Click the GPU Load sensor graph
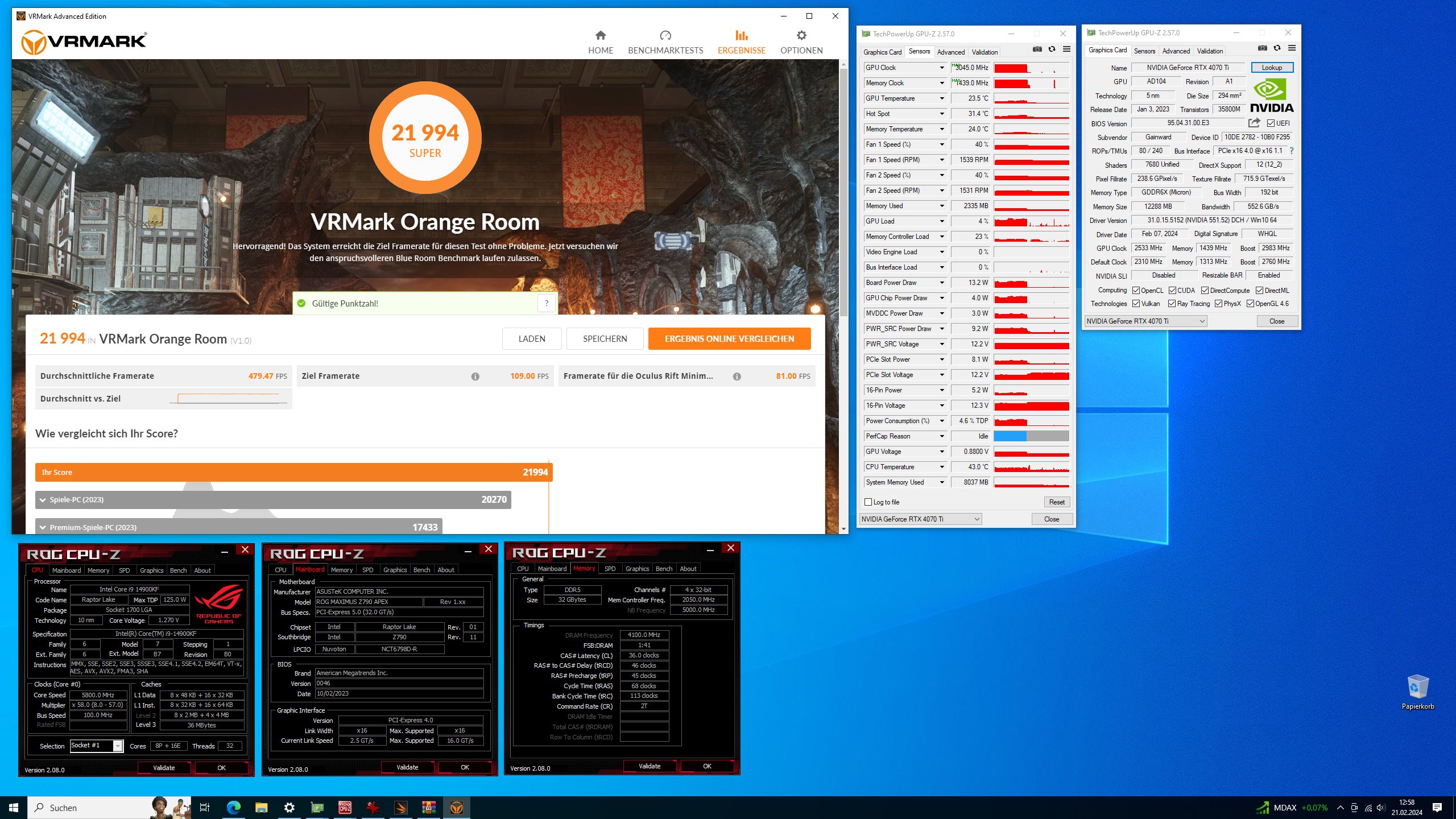The width and height of the screenshot is (1456, 819). 1032,221
